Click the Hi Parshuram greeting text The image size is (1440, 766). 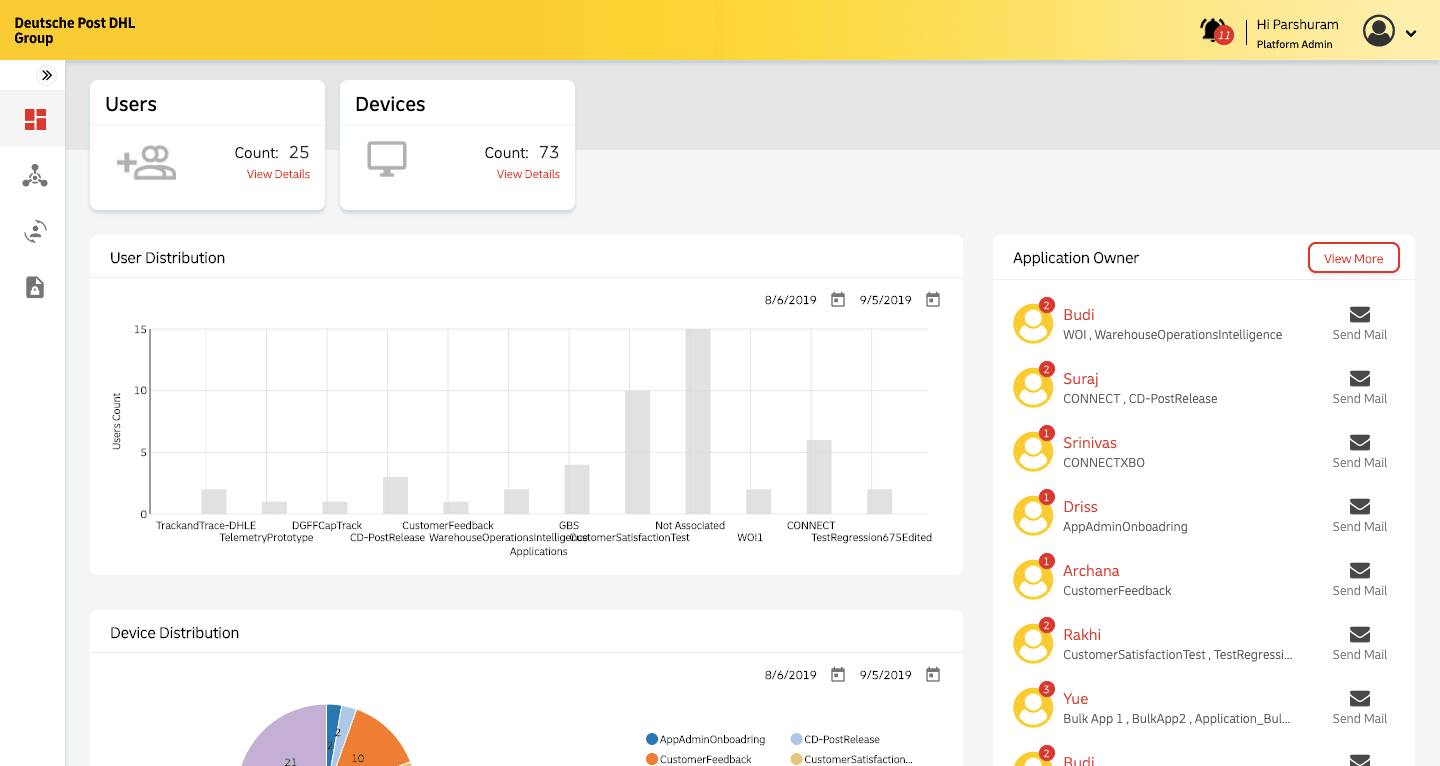click(x=1297, y=24)
